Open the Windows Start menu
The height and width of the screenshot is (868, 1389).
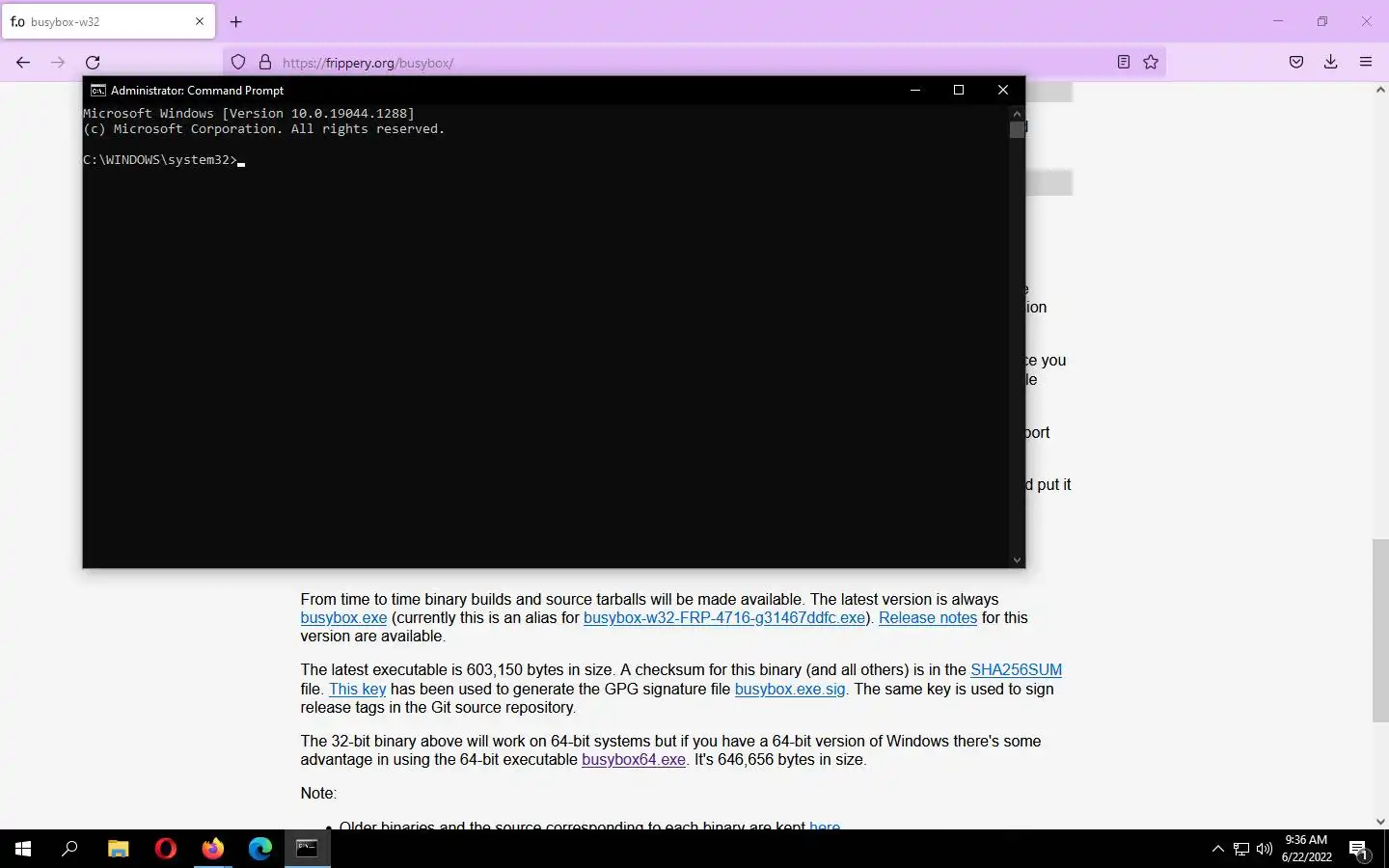(x=23, y=849)
